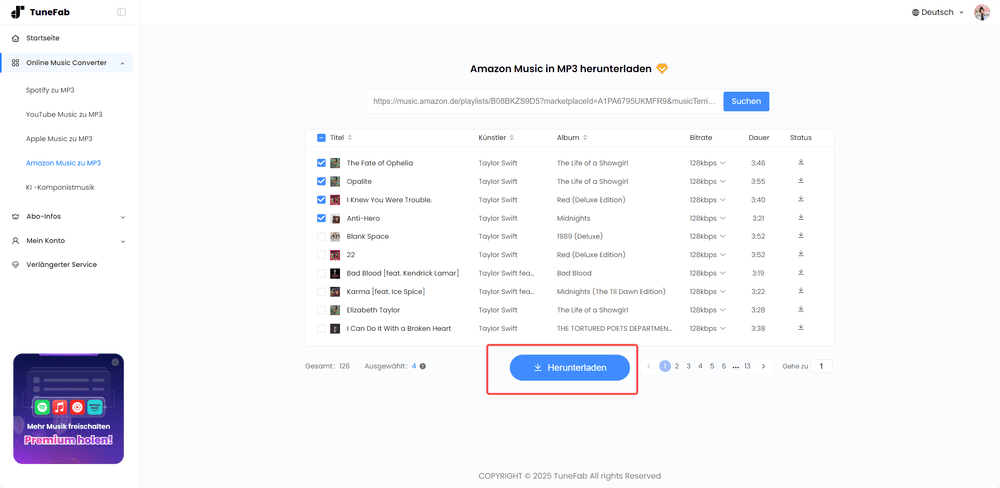Download Anti-Hero via status icon
The width and height of the screenshot is (1000, 488).
point(800,218)
